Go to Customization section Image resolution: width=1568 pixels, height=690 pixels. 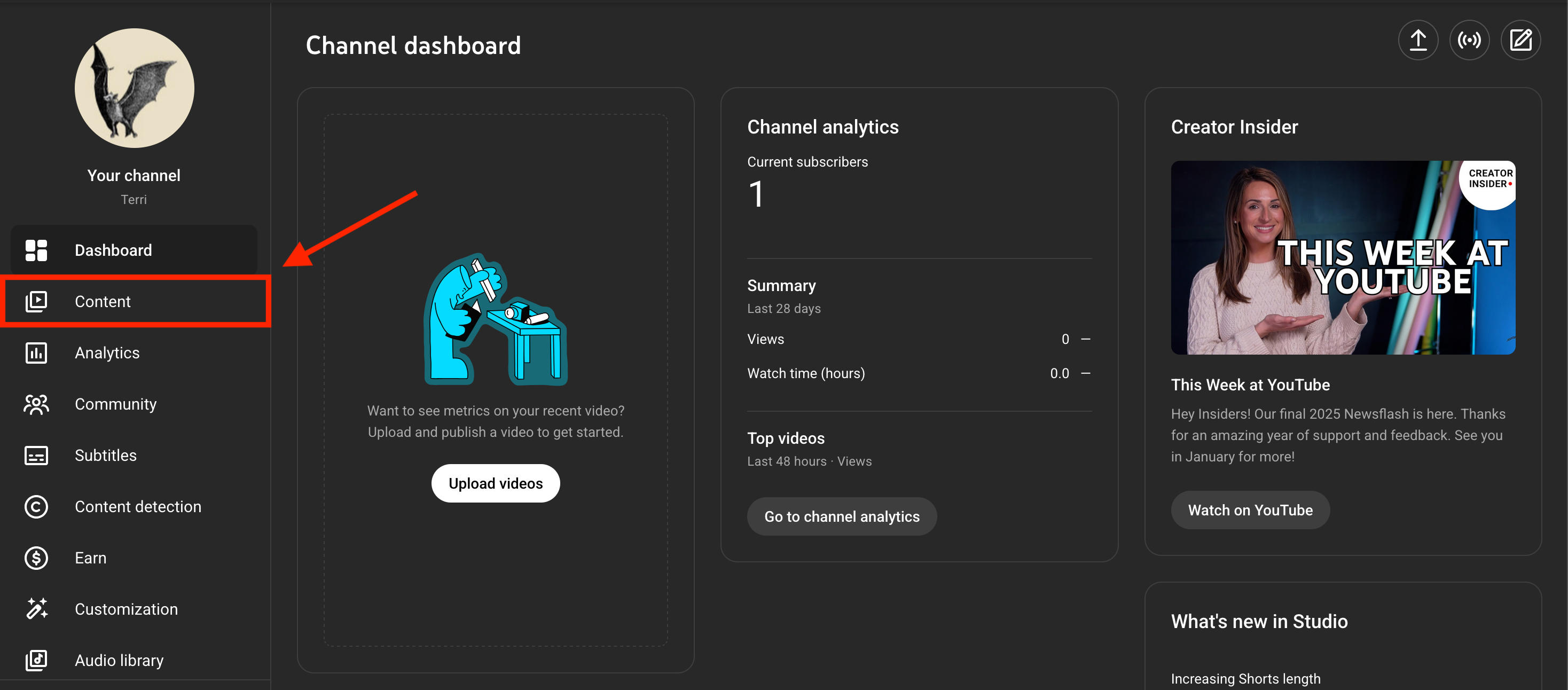[126, 609]
